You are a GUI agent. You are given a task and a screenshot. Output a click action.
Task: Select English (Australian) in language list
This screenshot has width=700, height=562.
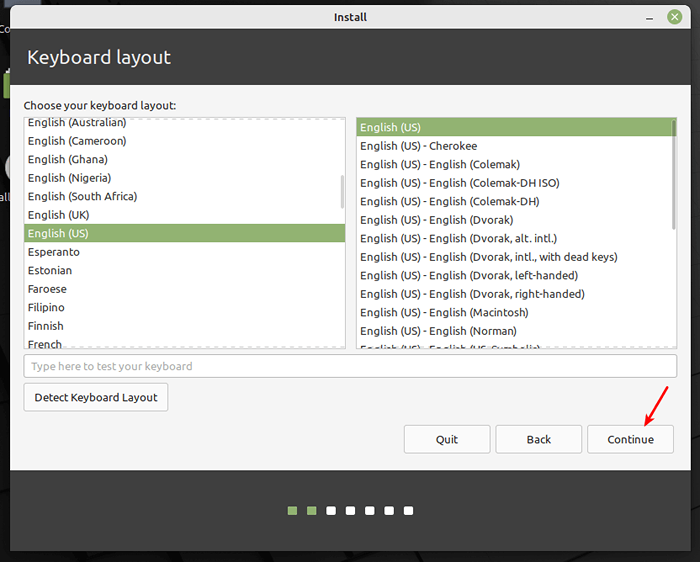click(184, 123)
